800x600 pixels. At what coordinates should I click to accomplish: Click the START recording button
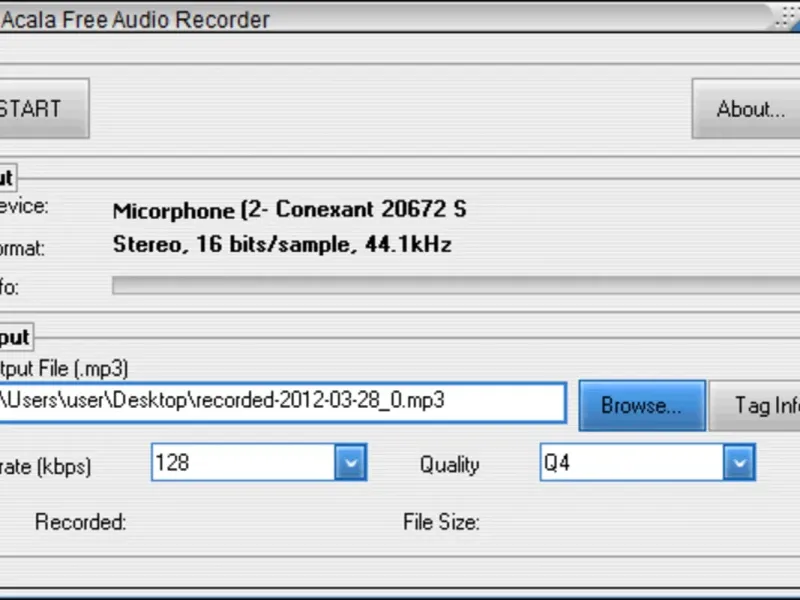(x=44, y=108)
